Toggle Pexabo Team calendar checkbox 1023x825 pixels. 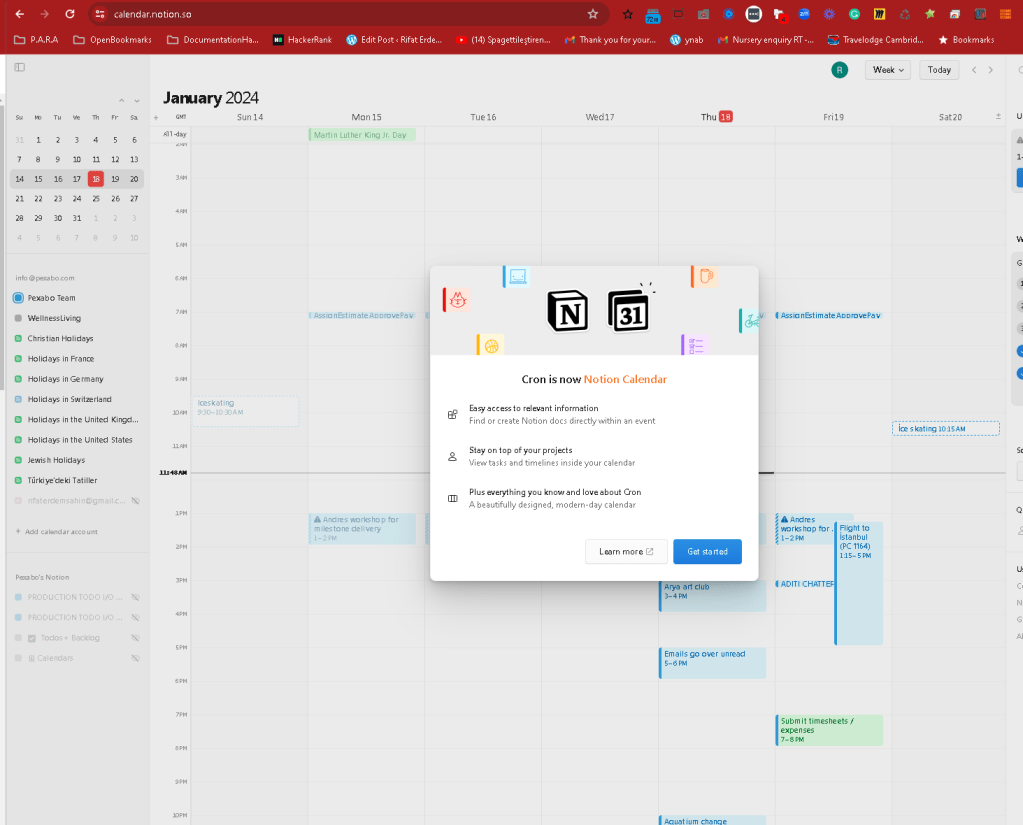pyautogui.click(x=18, y=298)
